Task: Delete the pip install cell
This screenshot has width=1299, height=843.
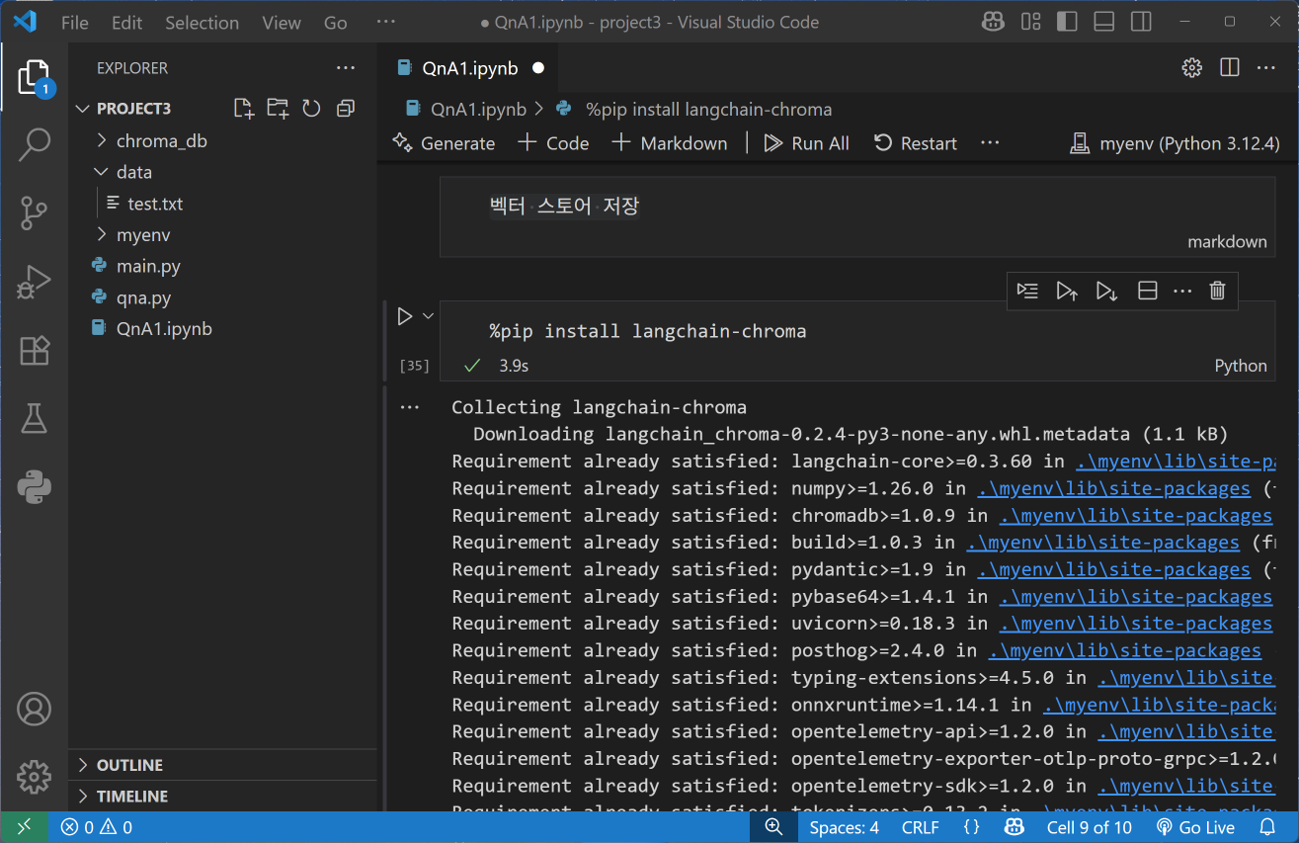Action: click(x=1217, y=291)
